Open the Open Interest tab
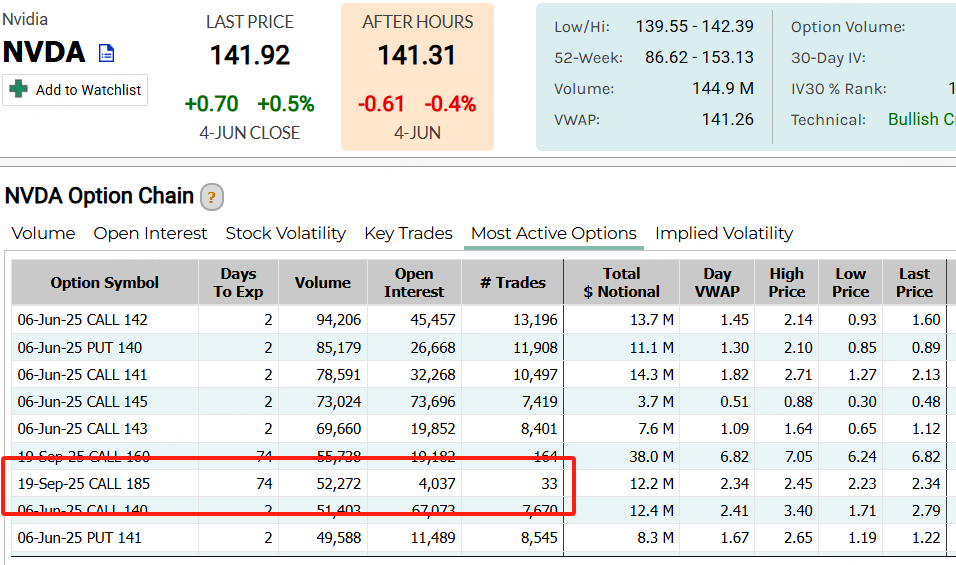Image resolution: width=956 pixels, height=565 pixels. [150, 233]
